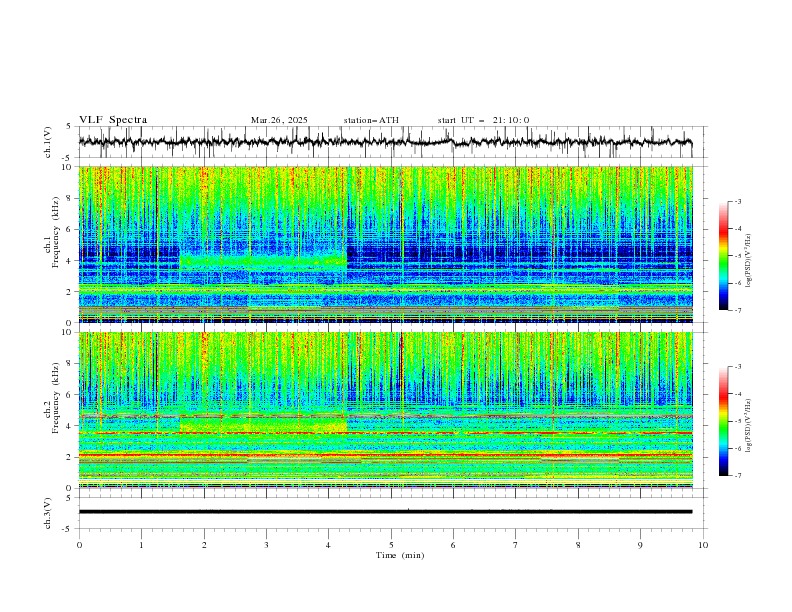Click the "5" tick on the time axis
792x612 pixels.
(391, 545)
